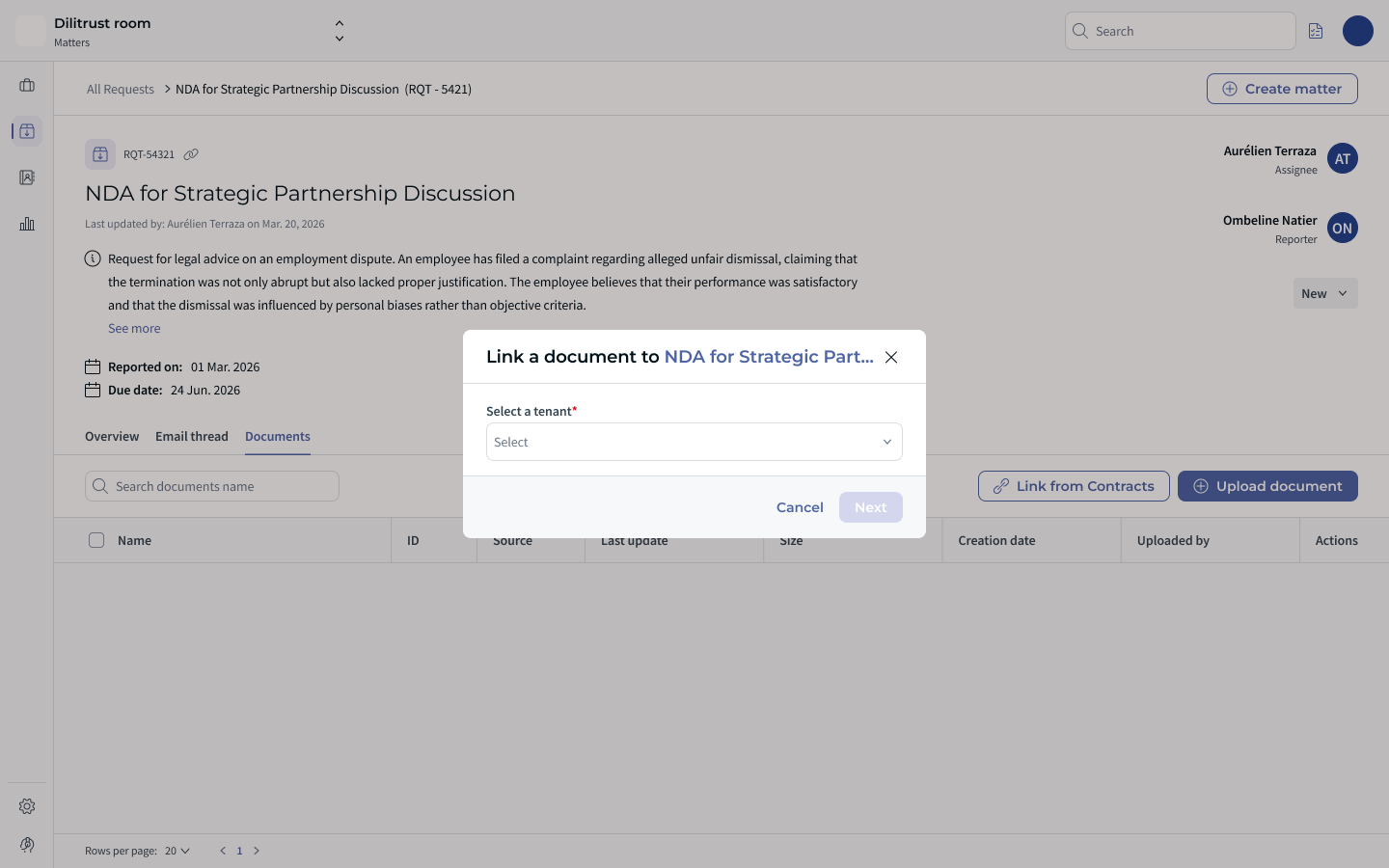Click the calendar icon next to Due date

pyautogui.click(x=93, y=390)
